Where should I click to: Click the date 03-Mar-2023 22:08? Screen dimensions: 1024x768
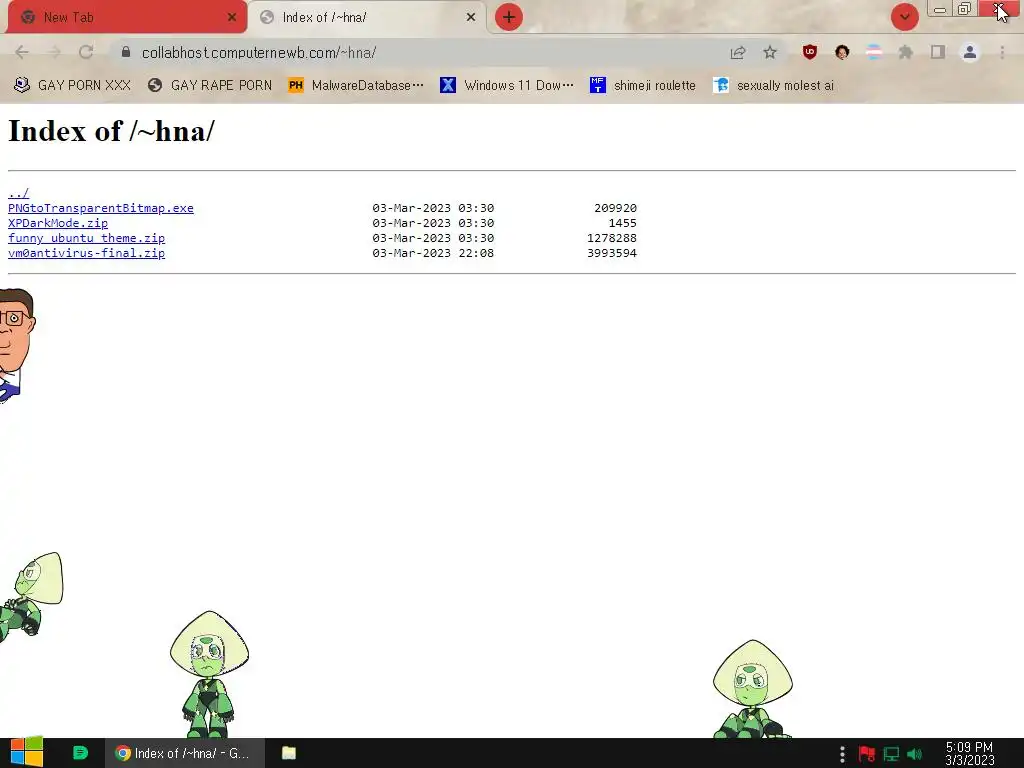tap(433, 253)
